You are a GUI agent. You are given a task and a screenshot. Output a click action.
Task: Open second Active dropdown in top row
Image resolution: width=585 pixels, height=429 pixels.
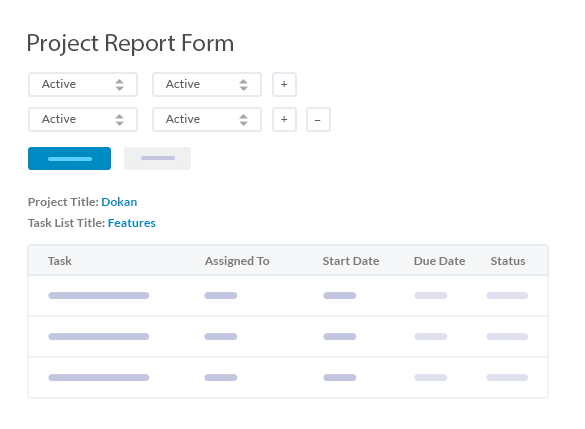207,85
